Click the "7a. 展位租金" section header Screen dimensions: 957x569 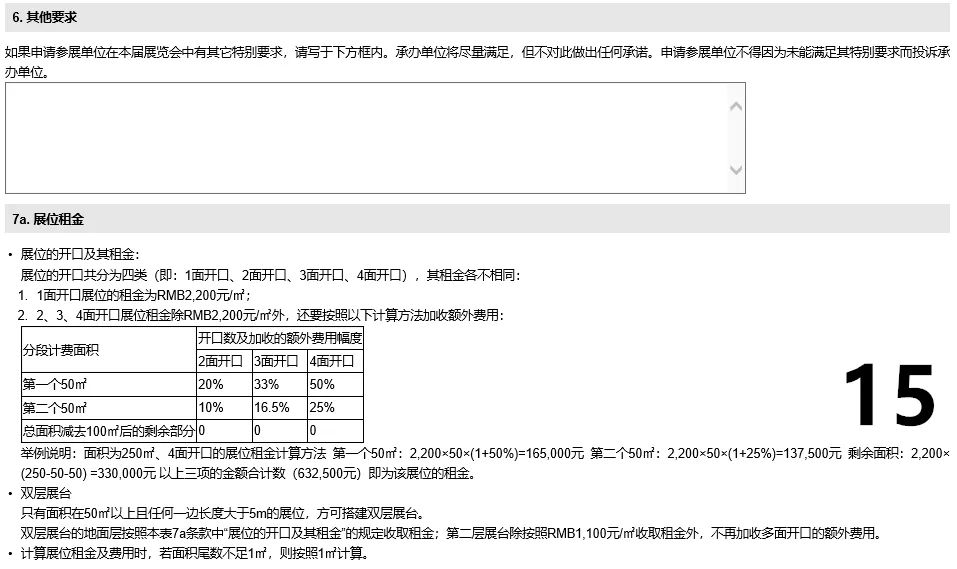click(x=48, y=219)
